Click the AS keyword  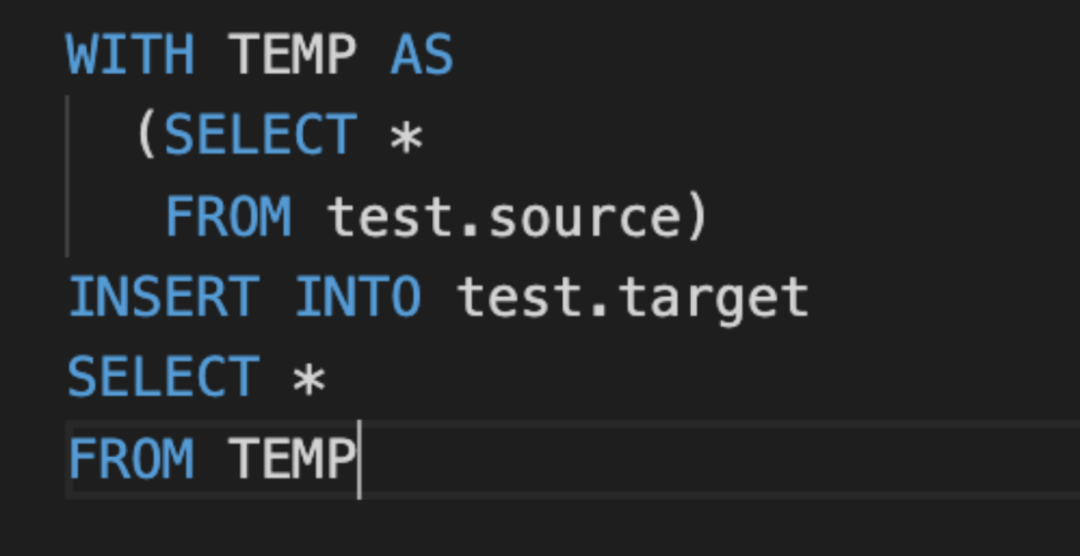(x=422, y=54)
